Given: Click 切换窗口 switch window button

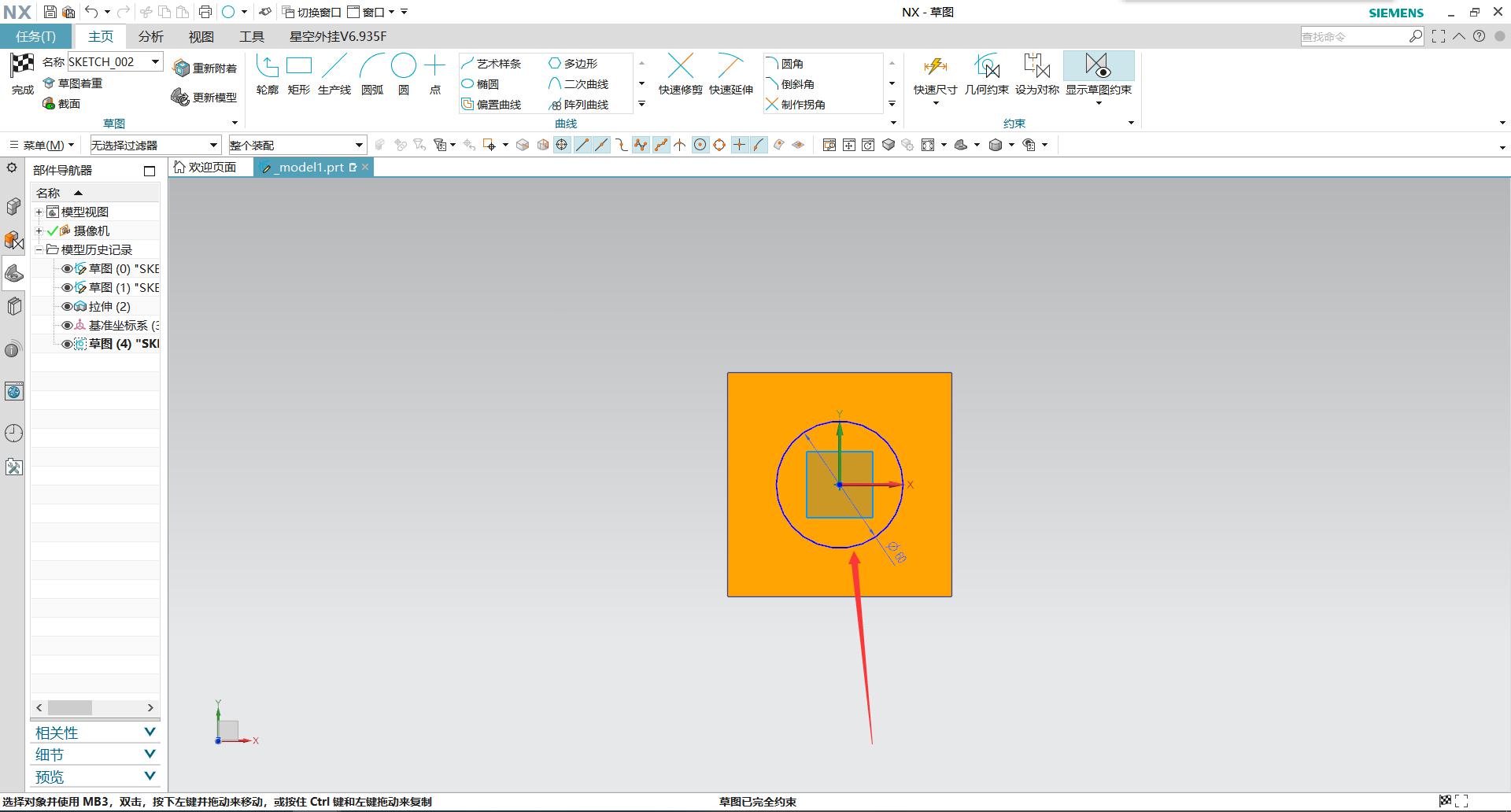Looking at the screenshot, I should (312, 12).
